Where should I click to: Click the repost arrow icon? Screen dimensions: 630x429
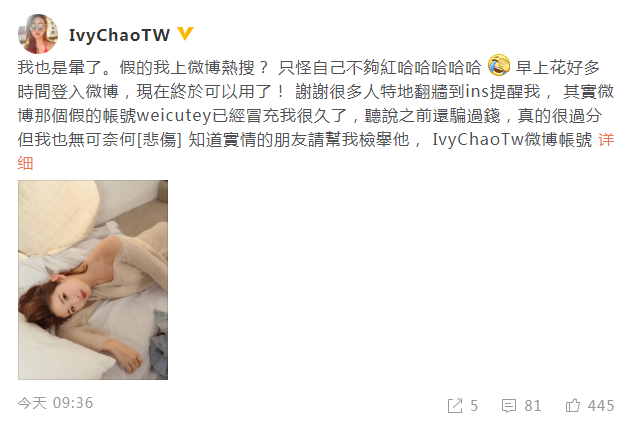pyautogui.click(x=455, y=406)
